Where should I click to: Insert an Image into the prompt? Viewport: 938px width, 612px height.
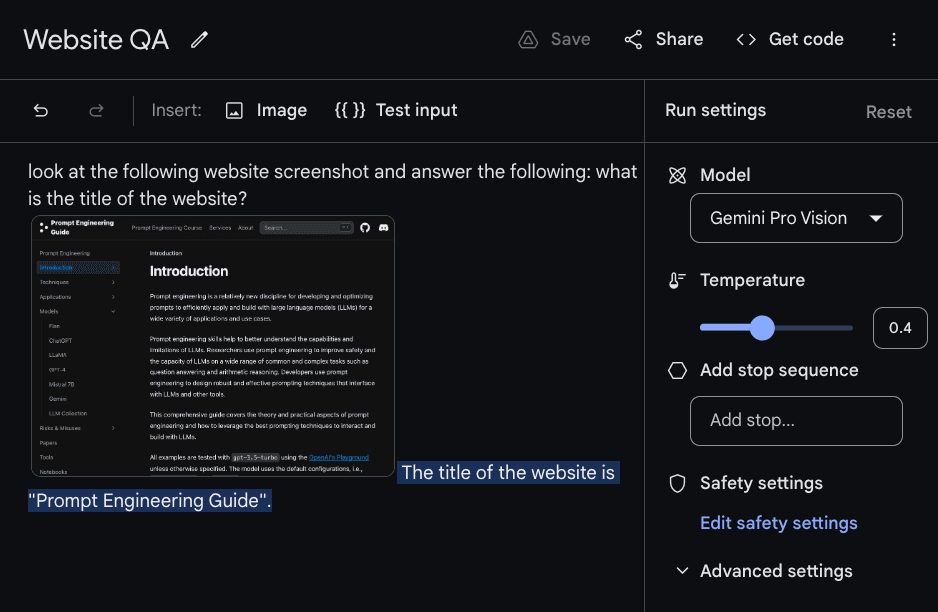266,110
